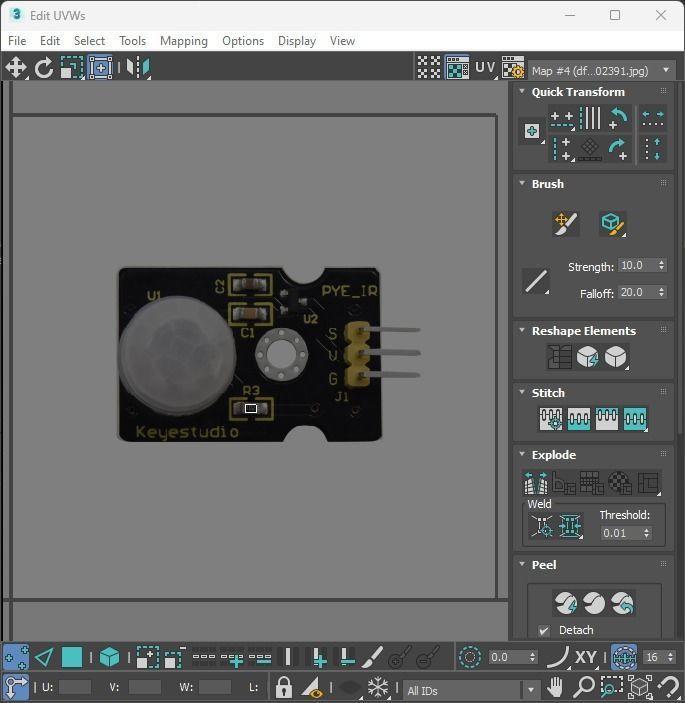Adjust the grid value 16 spinner
The image size is (685, 703).
point(671,657)
